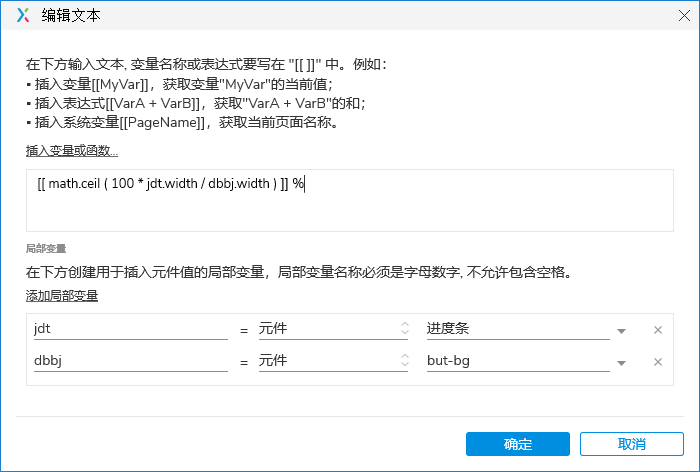Viewport: 700px width, 472px height.
Task: Select the 进度条 widget field
Action: 518,329
